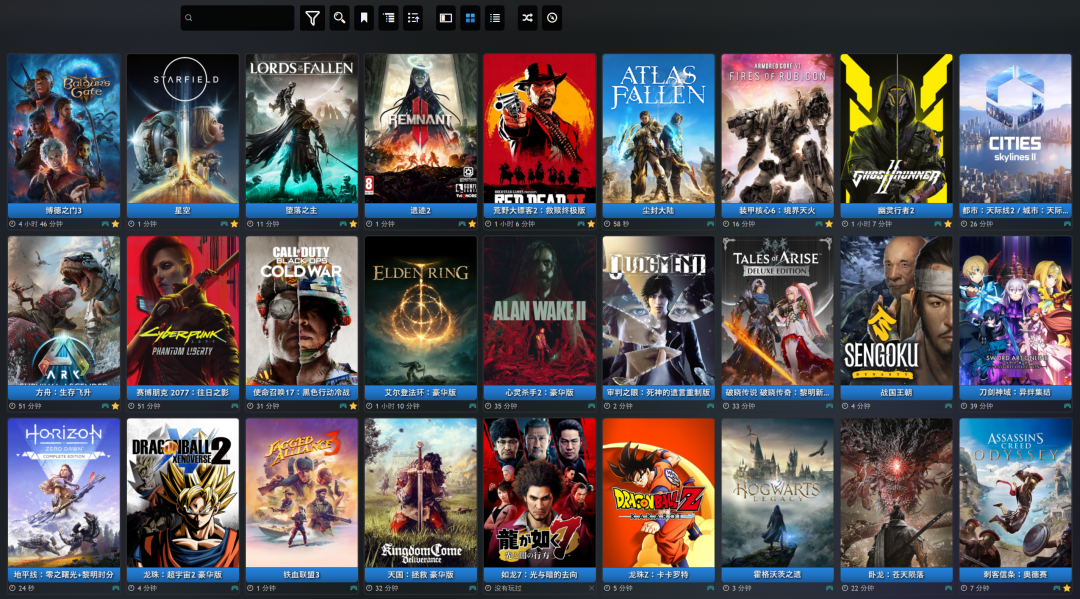Viewport: 1080px width, 599px height.
Task: Select the Hogwarts Legacy cover
Action: 778,493
